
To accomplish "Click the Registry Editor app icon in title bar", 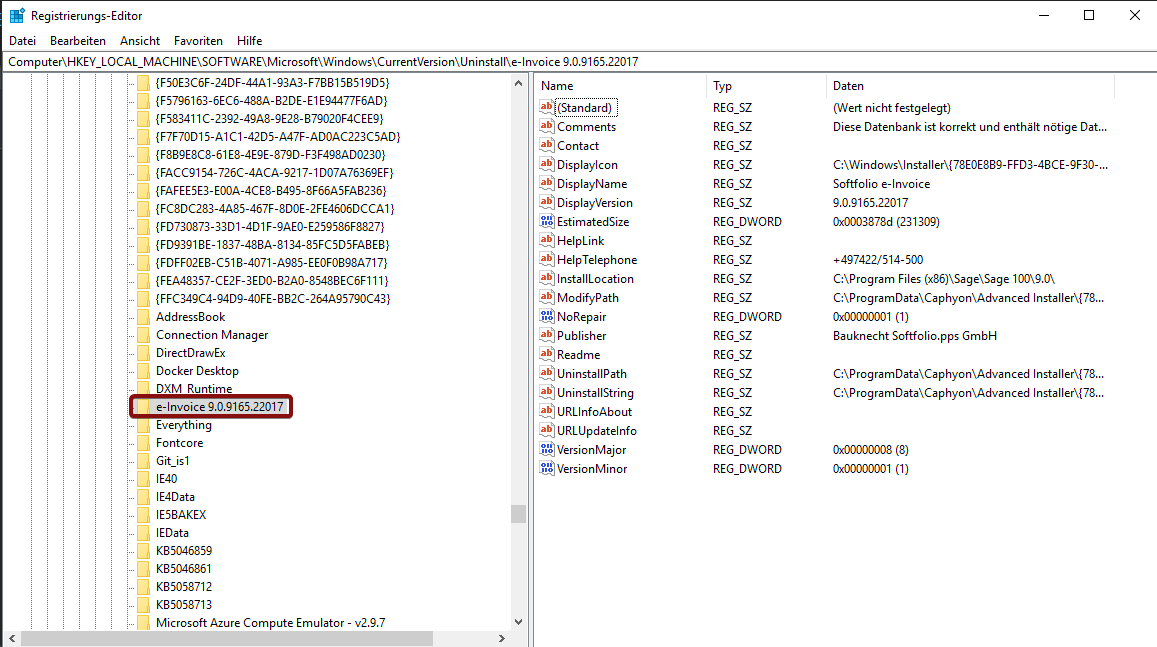I will (x=17, y=15).
